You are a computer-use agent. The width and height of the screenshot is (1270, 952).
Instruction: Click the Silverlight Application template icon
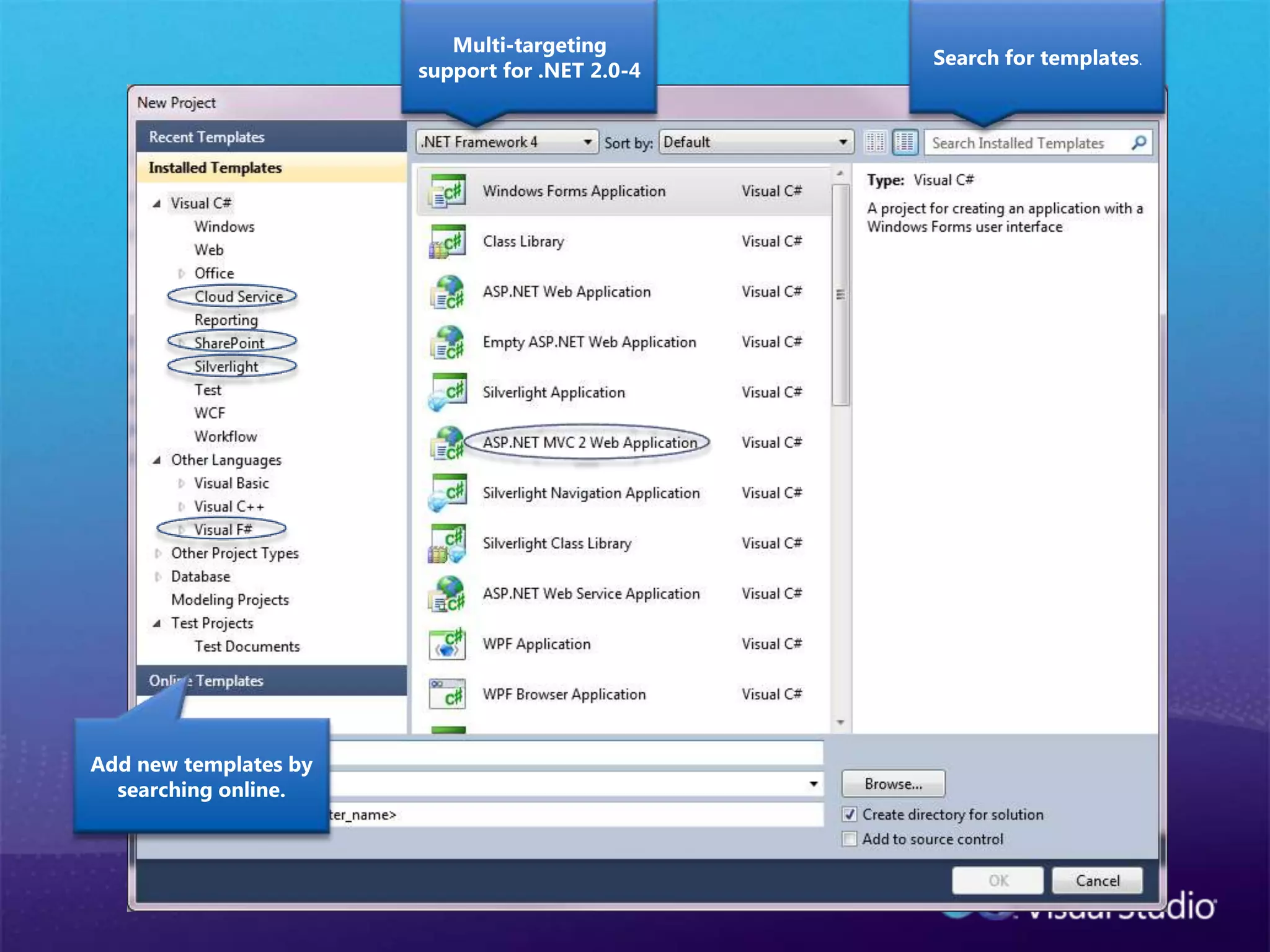pos(447,392)
